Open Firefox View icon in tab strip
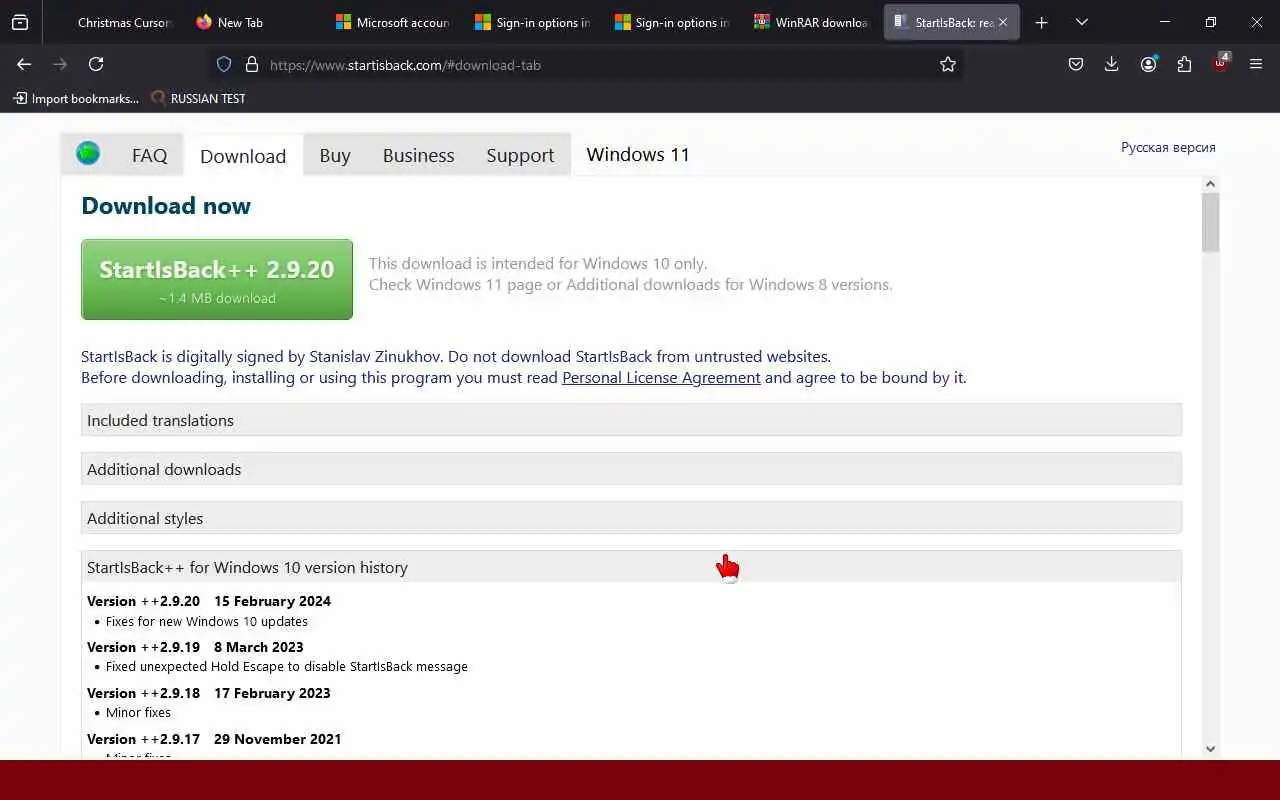1280x800 pixels. pyautogui.click(x=20, y=22)
